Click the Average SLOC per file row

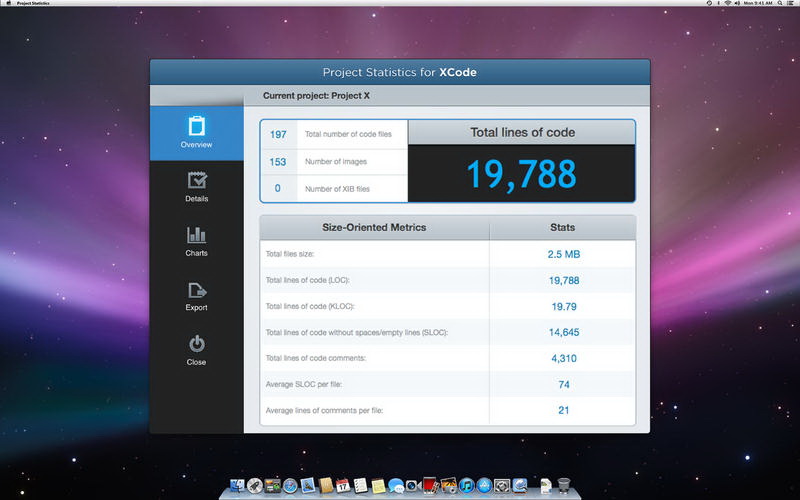(447, 384)
